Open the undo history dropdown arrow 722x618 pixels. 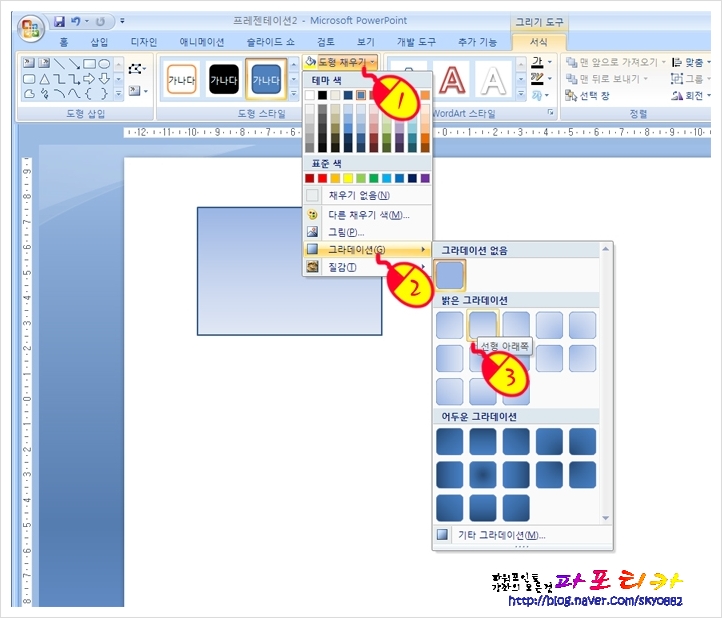click(x=86, y=21)
